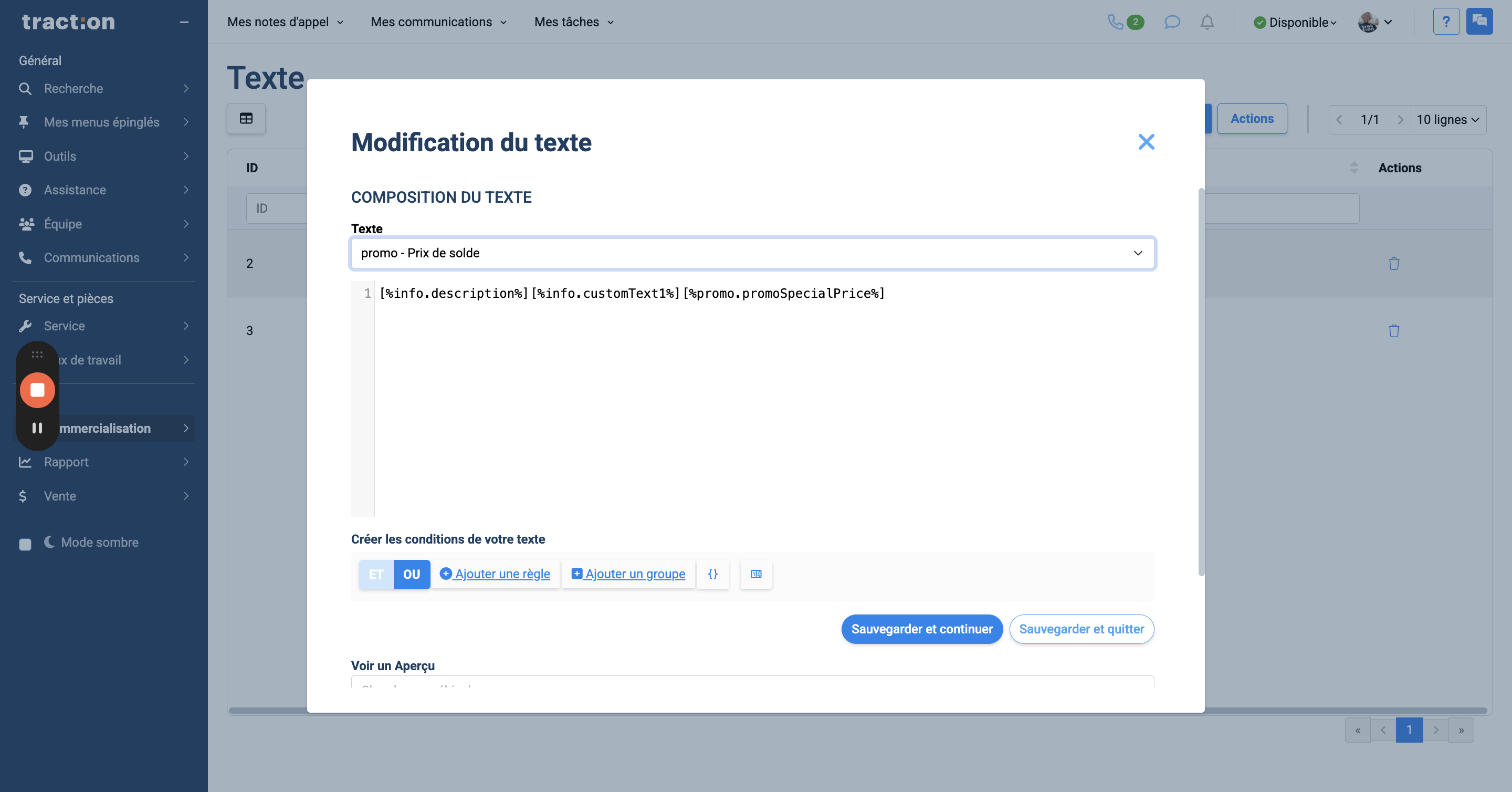Stop the screen recording

(38, 390)
